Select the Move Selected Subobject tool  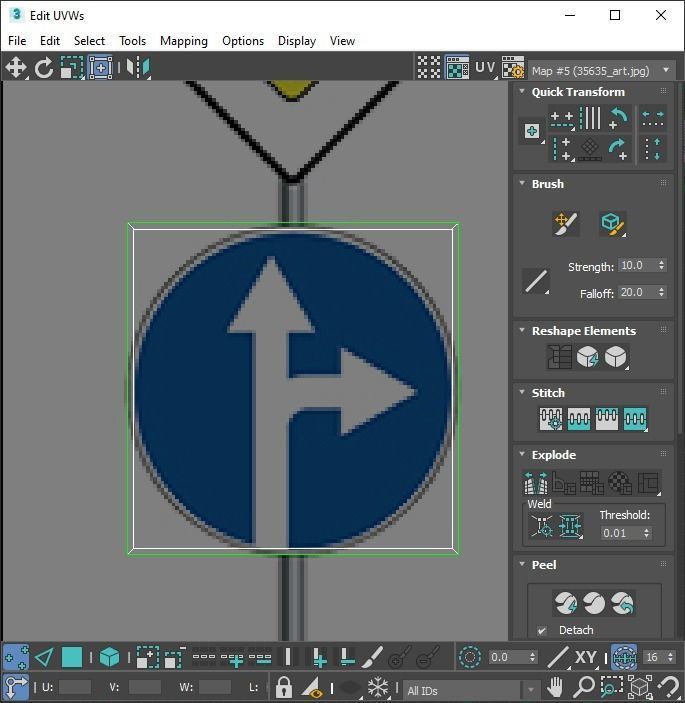click(x=16, y=67)
